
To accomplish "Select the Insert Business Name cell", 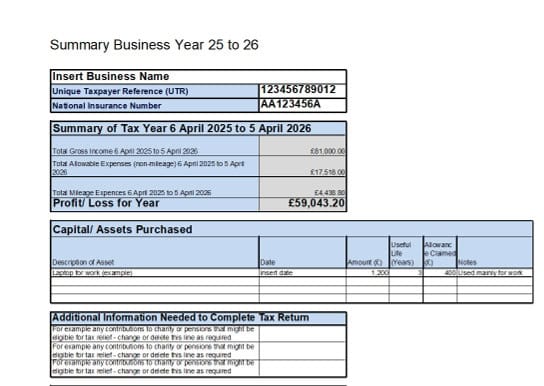I will (198, 77).
